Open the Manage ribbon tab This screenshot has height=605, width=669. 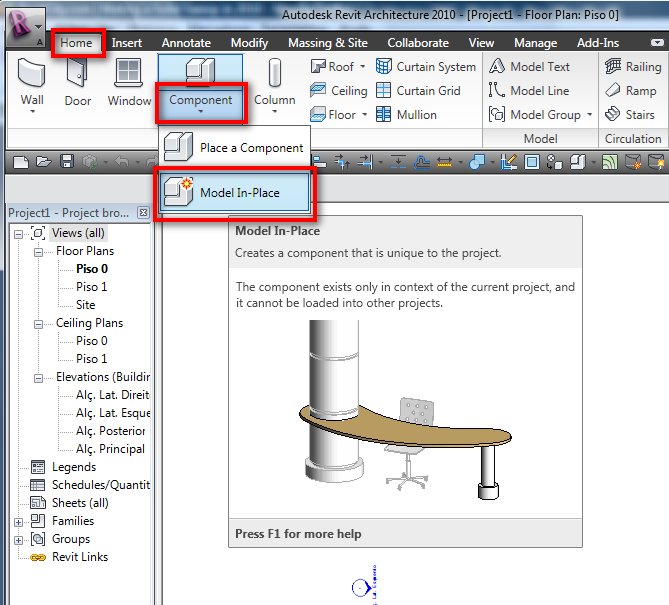[535, 43]
